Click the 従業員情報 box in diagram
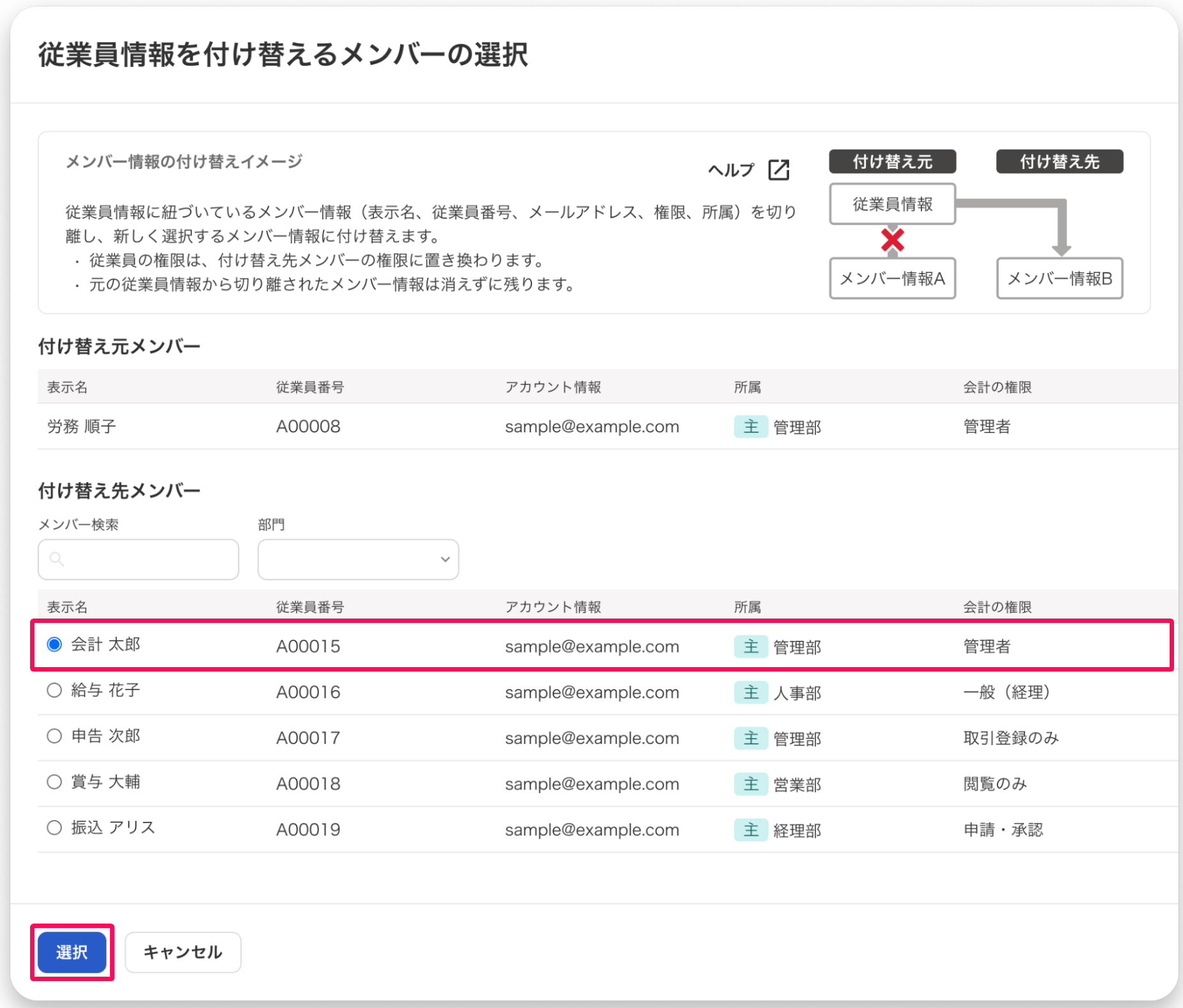The image size is (1183, 1008). point(893,204)
